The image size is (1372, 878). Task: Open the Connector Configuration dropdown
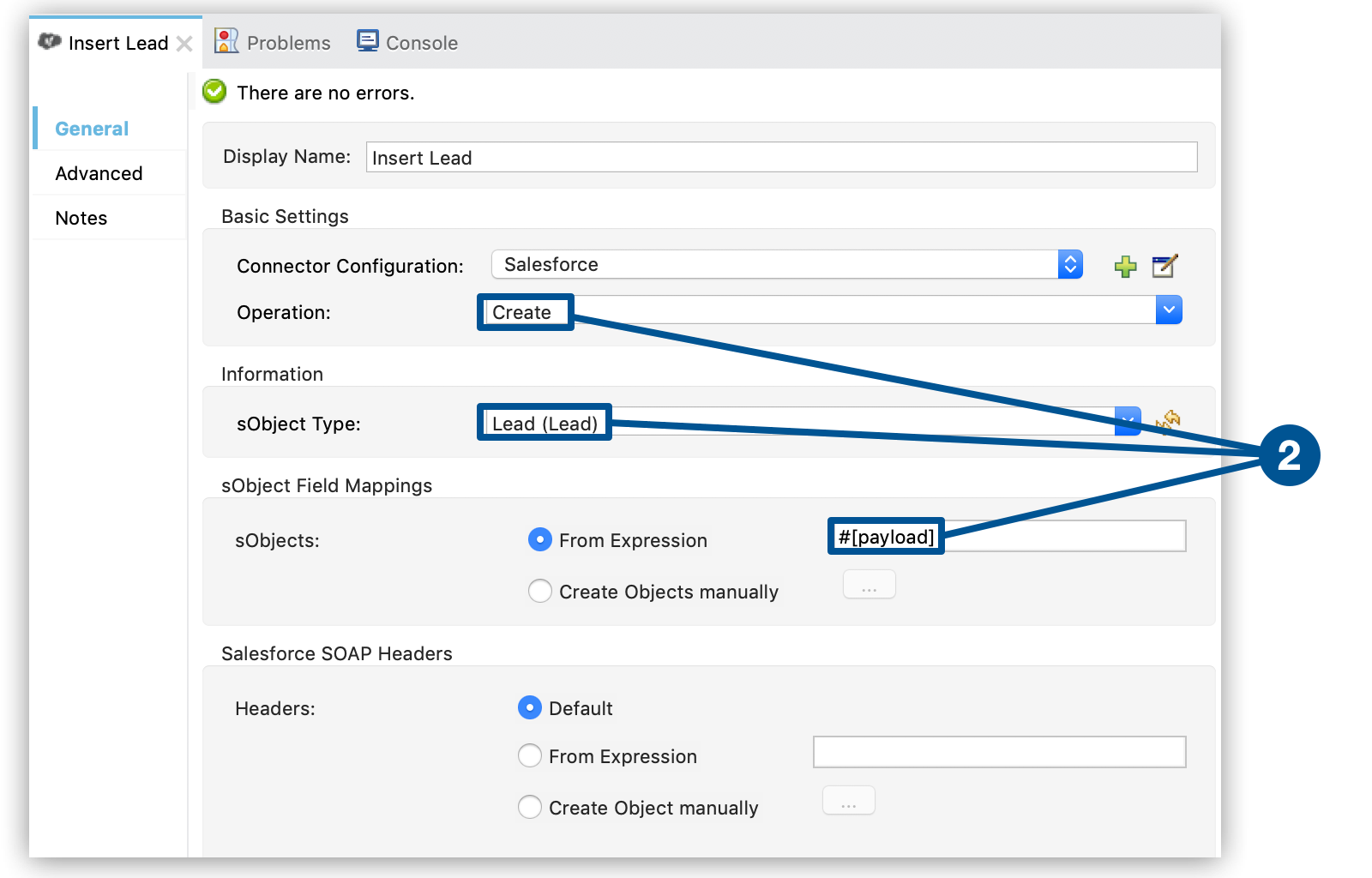(1070, 264)
